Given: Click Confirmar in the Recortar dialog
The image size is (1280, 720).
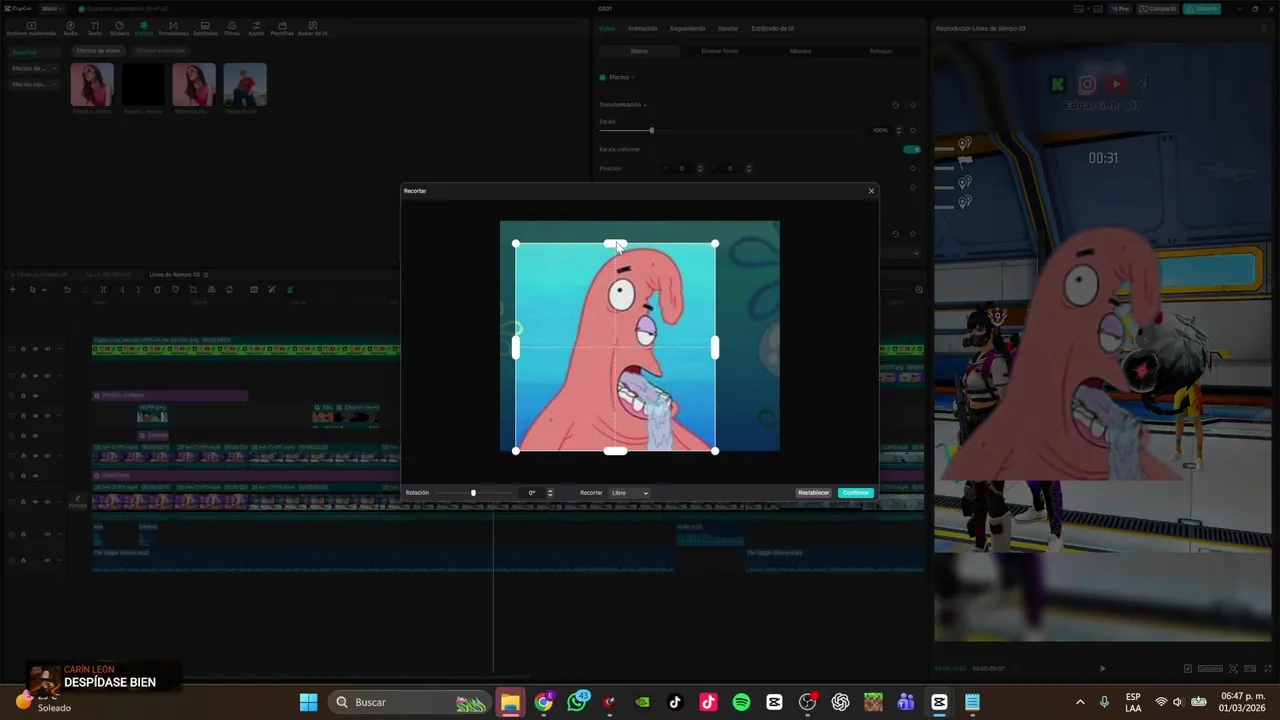Looking at the screenshot, I should tap(856, 493).
